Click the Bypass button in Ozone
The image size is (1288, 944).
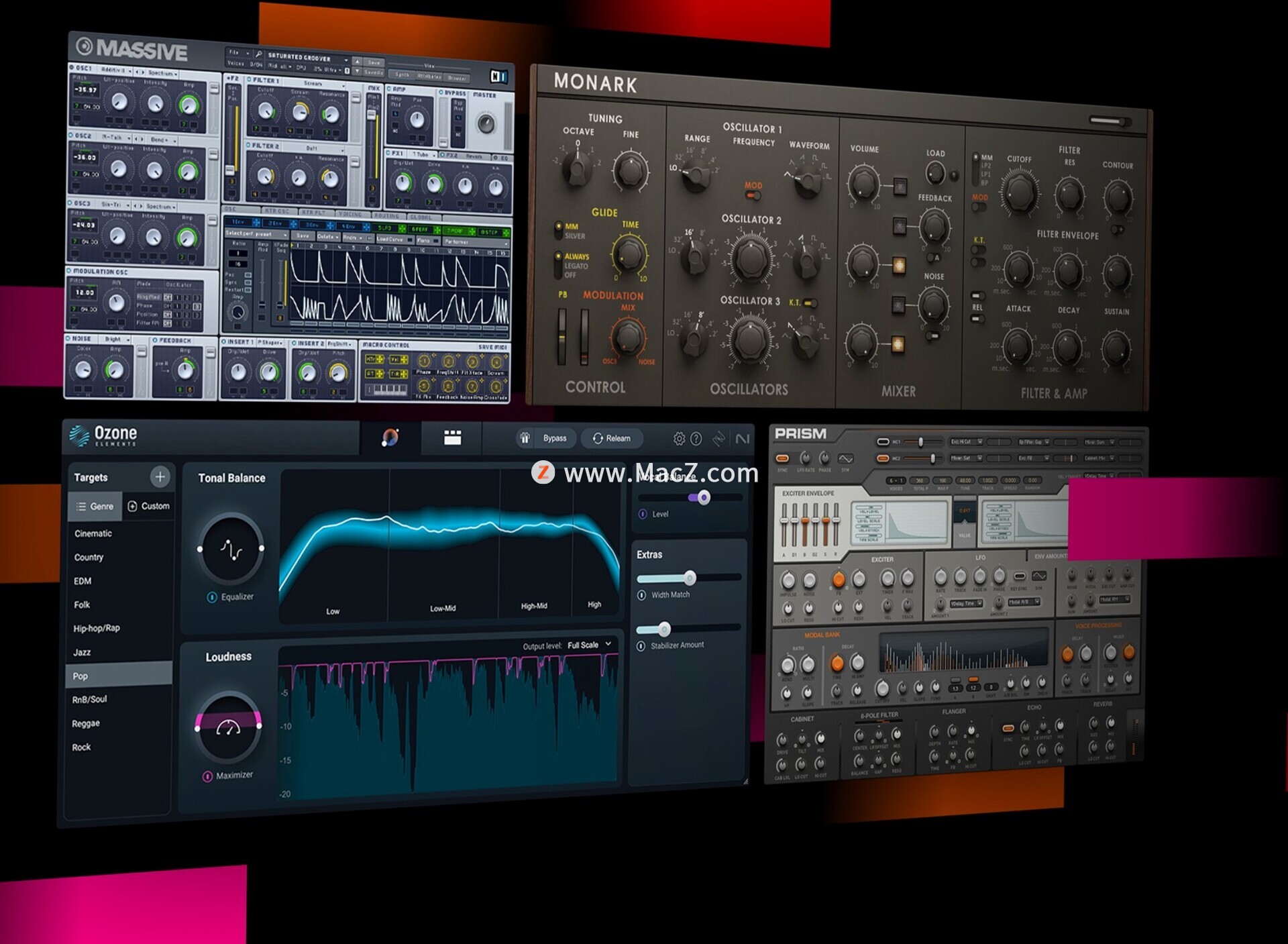tap(555, 438)
